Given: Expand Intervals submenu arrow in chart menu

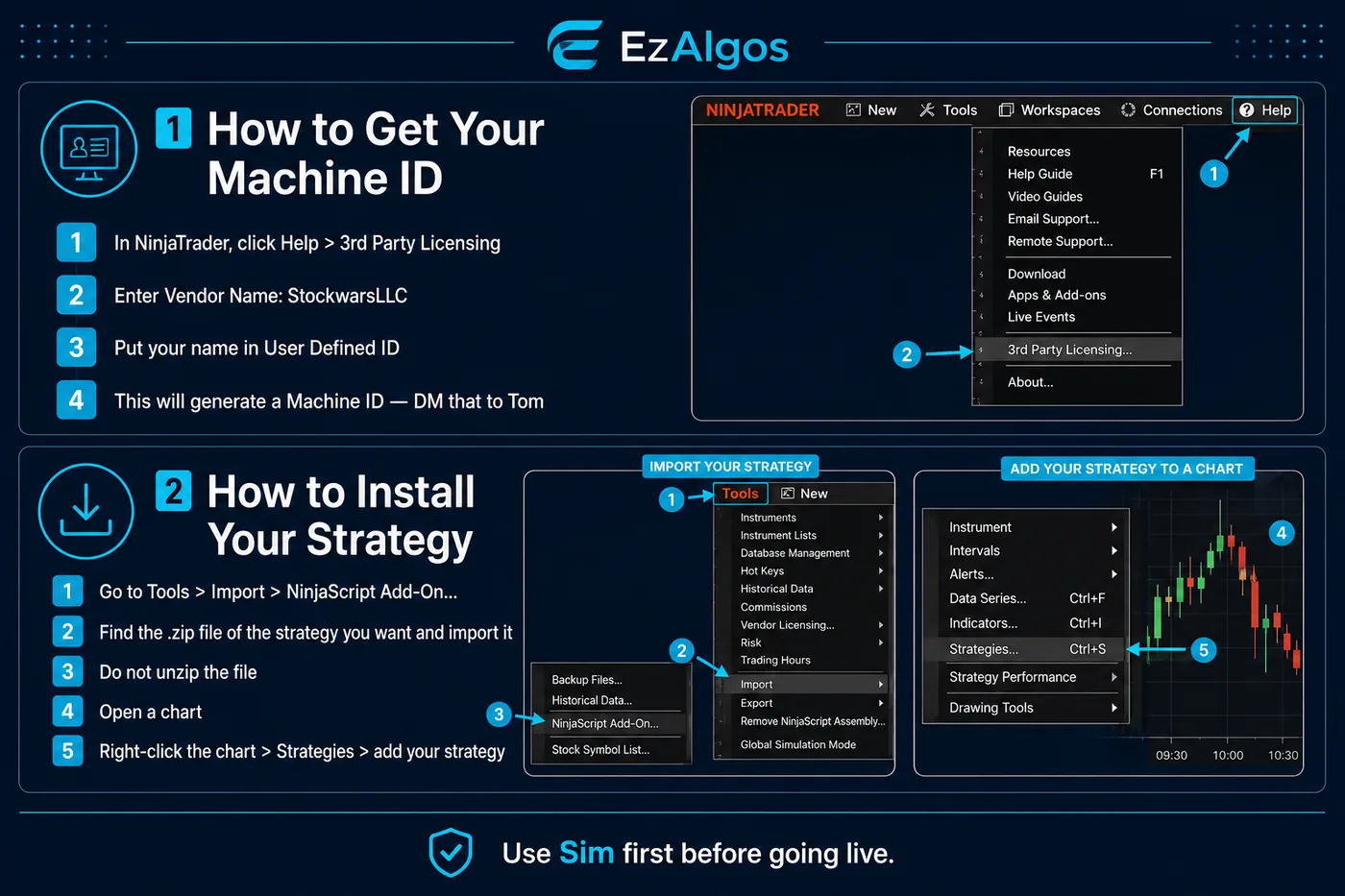Looking at the screenshot, I should pyautogui.click(x=1114, y=550).
